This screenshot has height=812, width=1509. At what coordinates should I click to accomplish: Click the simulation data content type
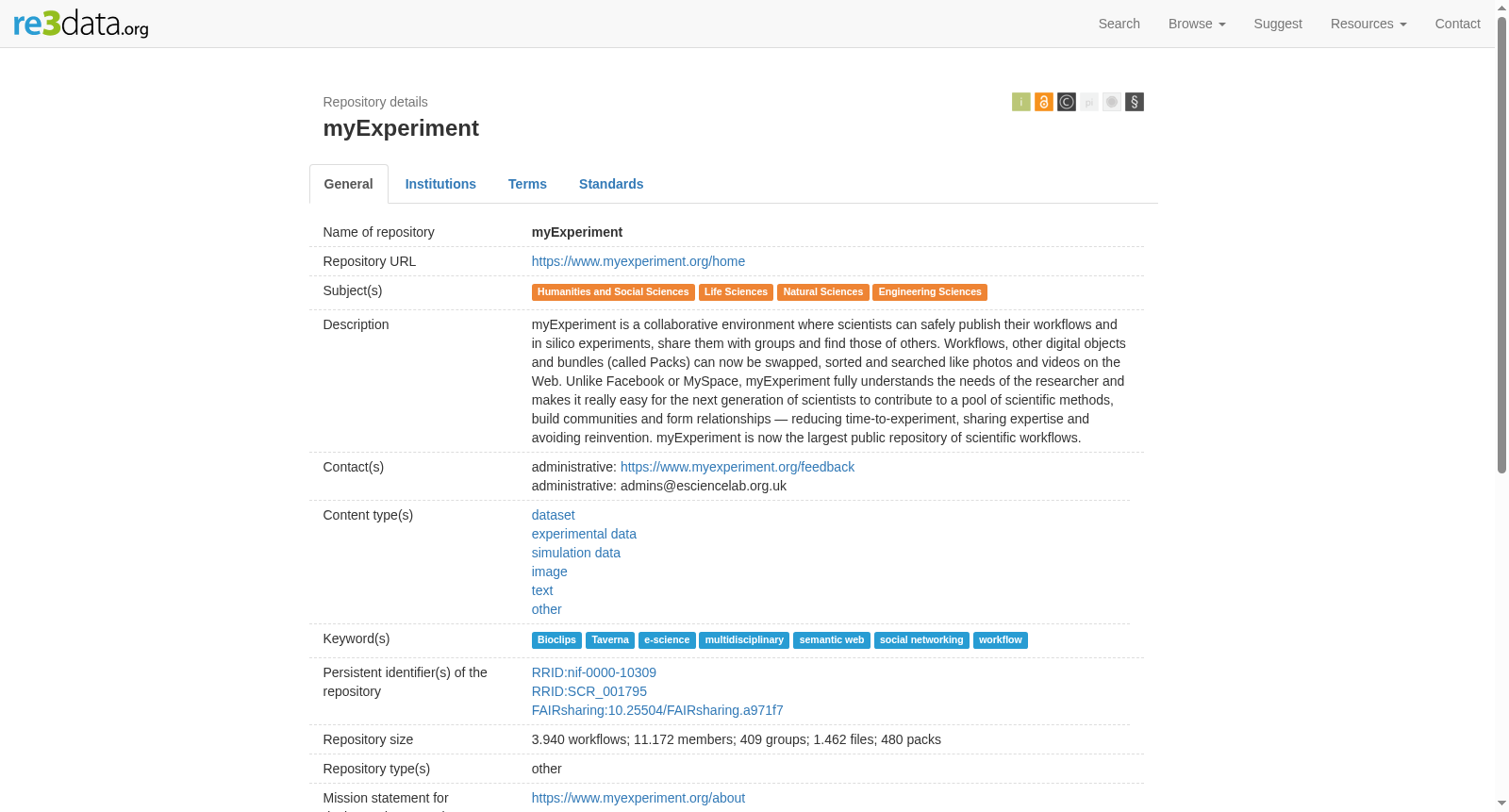576,553
